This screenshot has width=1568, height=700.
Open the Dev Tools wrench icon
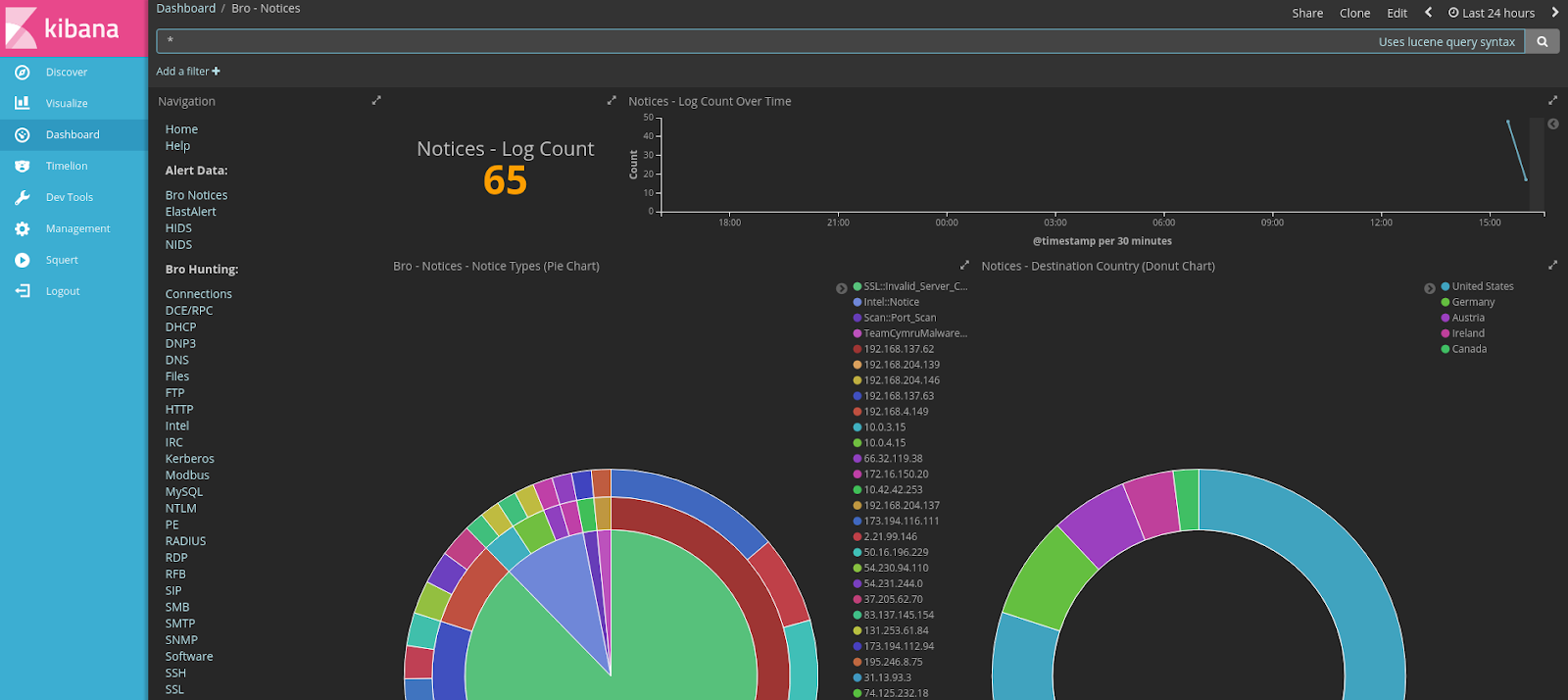tap(23, 197)
